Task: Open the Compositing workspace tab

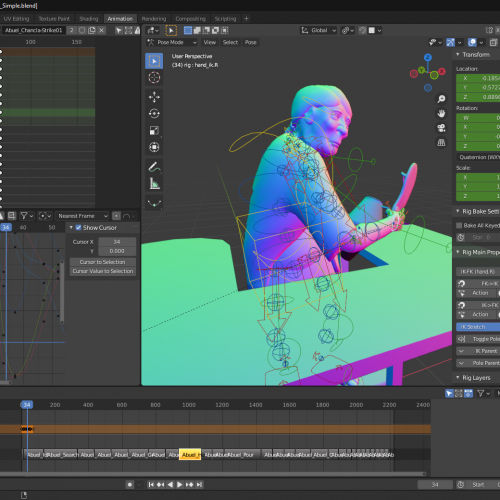Action: [190, 19]
